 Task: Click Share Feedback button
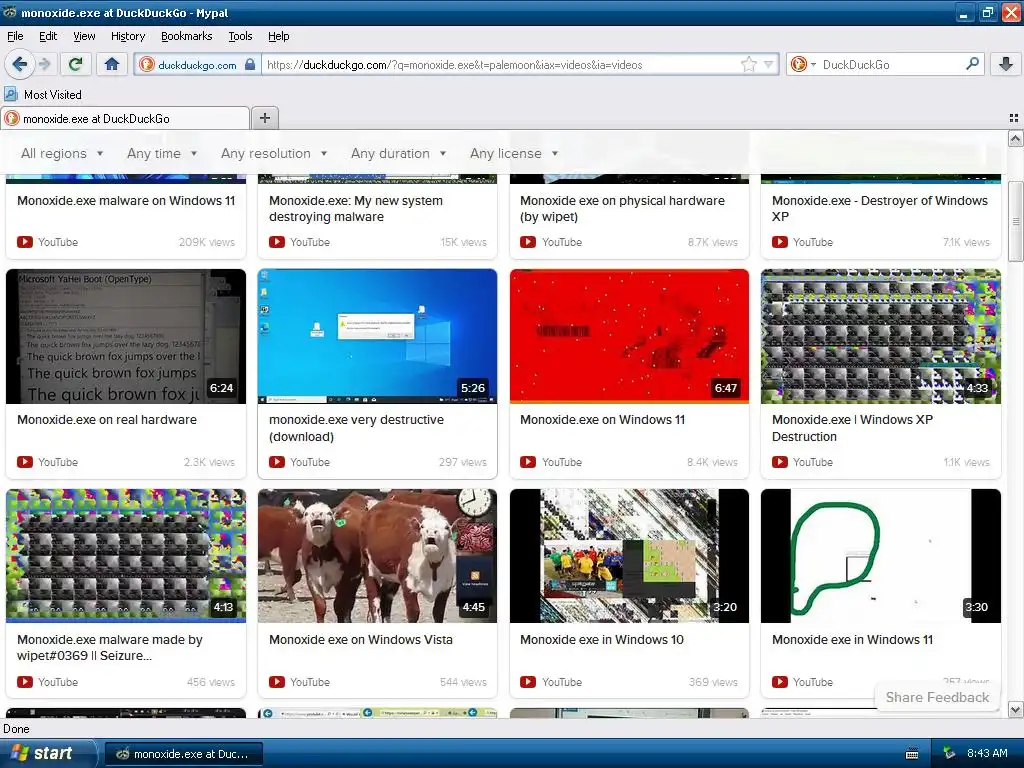coord(937,697)
